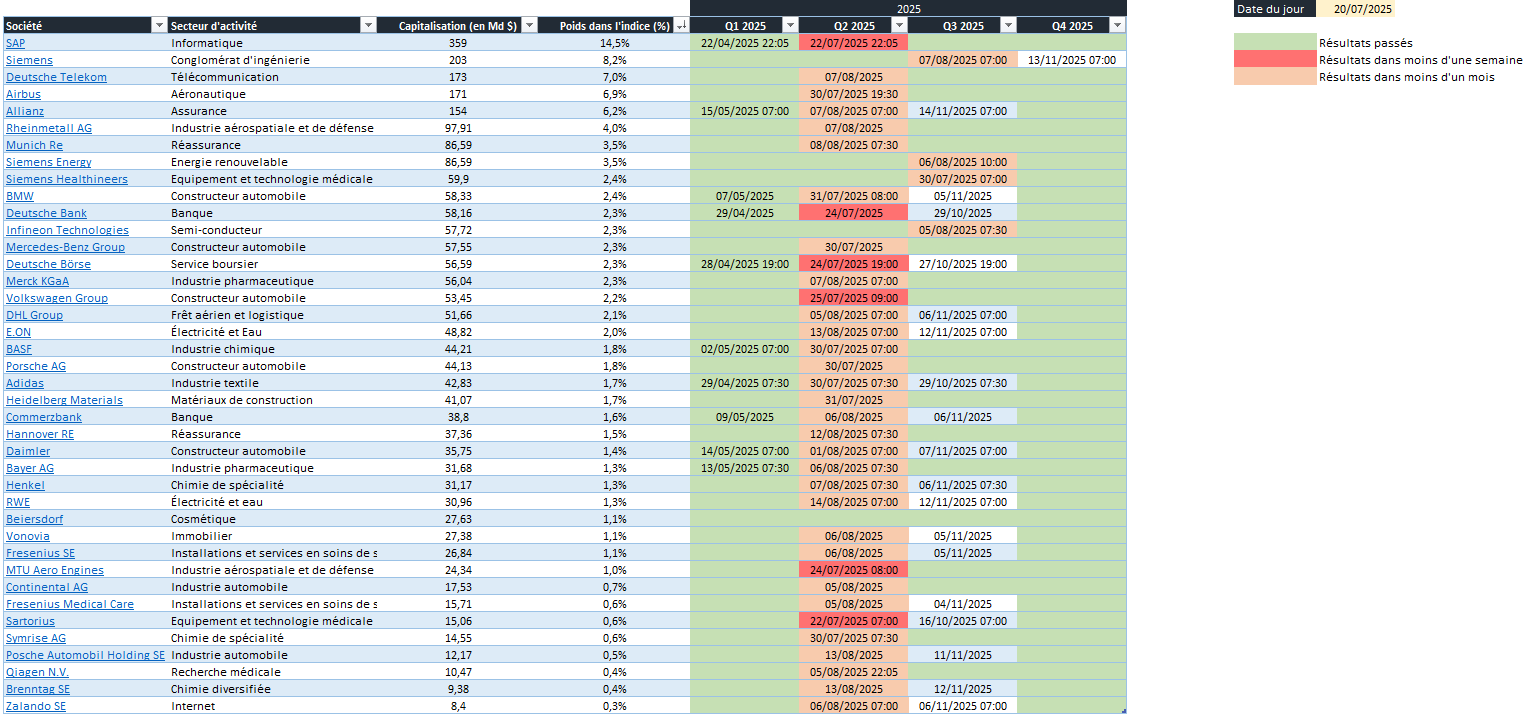Expand the Q4 2025 filter dropdown
Viewport: 1525px width, 716px height.
click(1117, 25)
